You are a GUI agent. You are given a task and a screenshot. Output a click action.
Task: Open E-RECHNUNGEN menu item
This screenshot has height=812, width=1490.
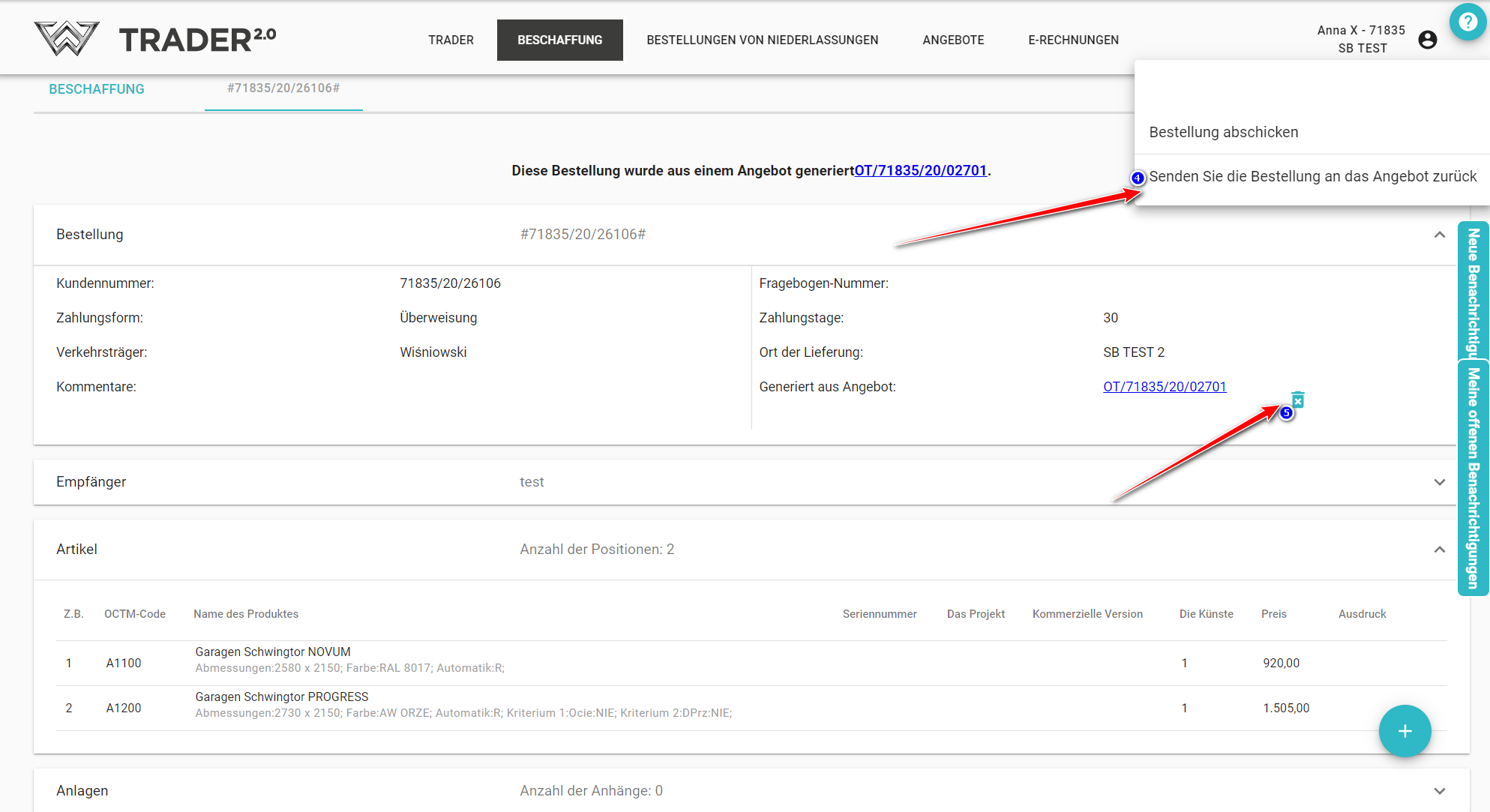[x=1073, y=40]
